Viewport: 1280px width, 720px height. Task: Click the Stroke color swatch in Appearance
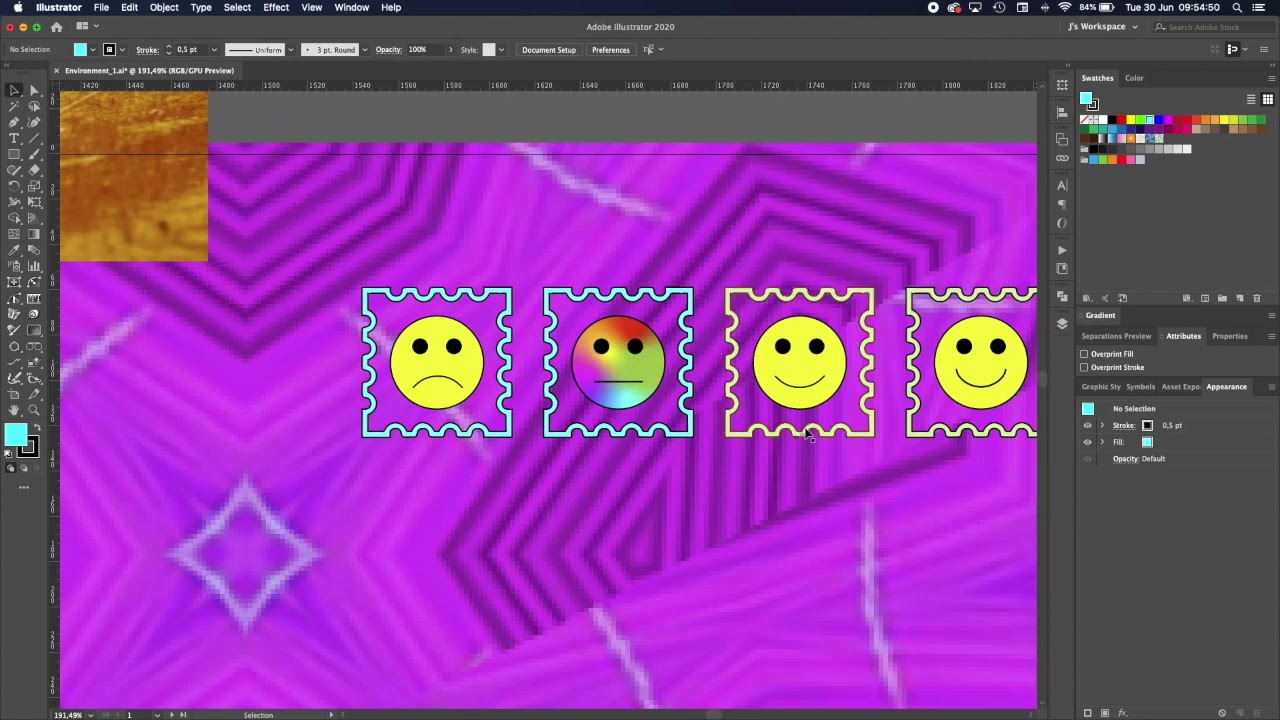coord(1147,426)
